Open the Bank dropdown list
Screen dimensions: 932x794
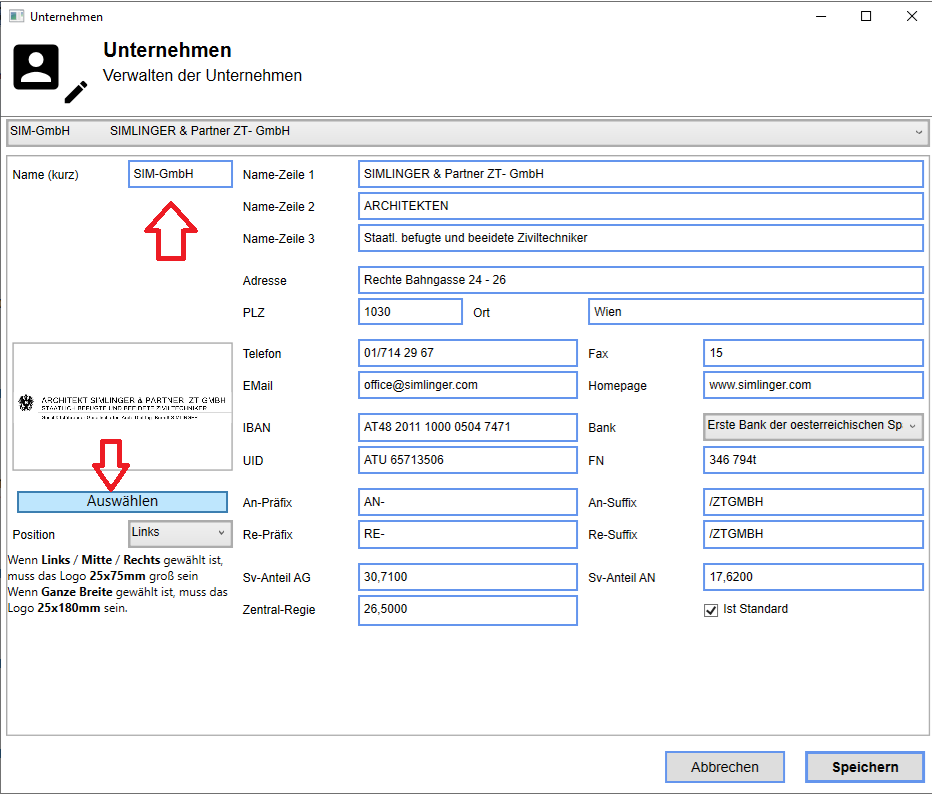813,426
